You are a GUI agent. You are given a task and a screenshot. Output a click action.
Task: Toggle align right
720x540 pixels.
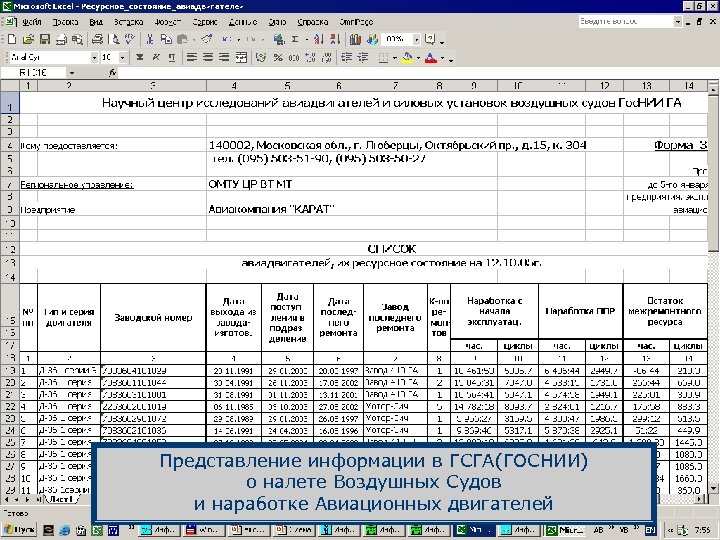224,57
